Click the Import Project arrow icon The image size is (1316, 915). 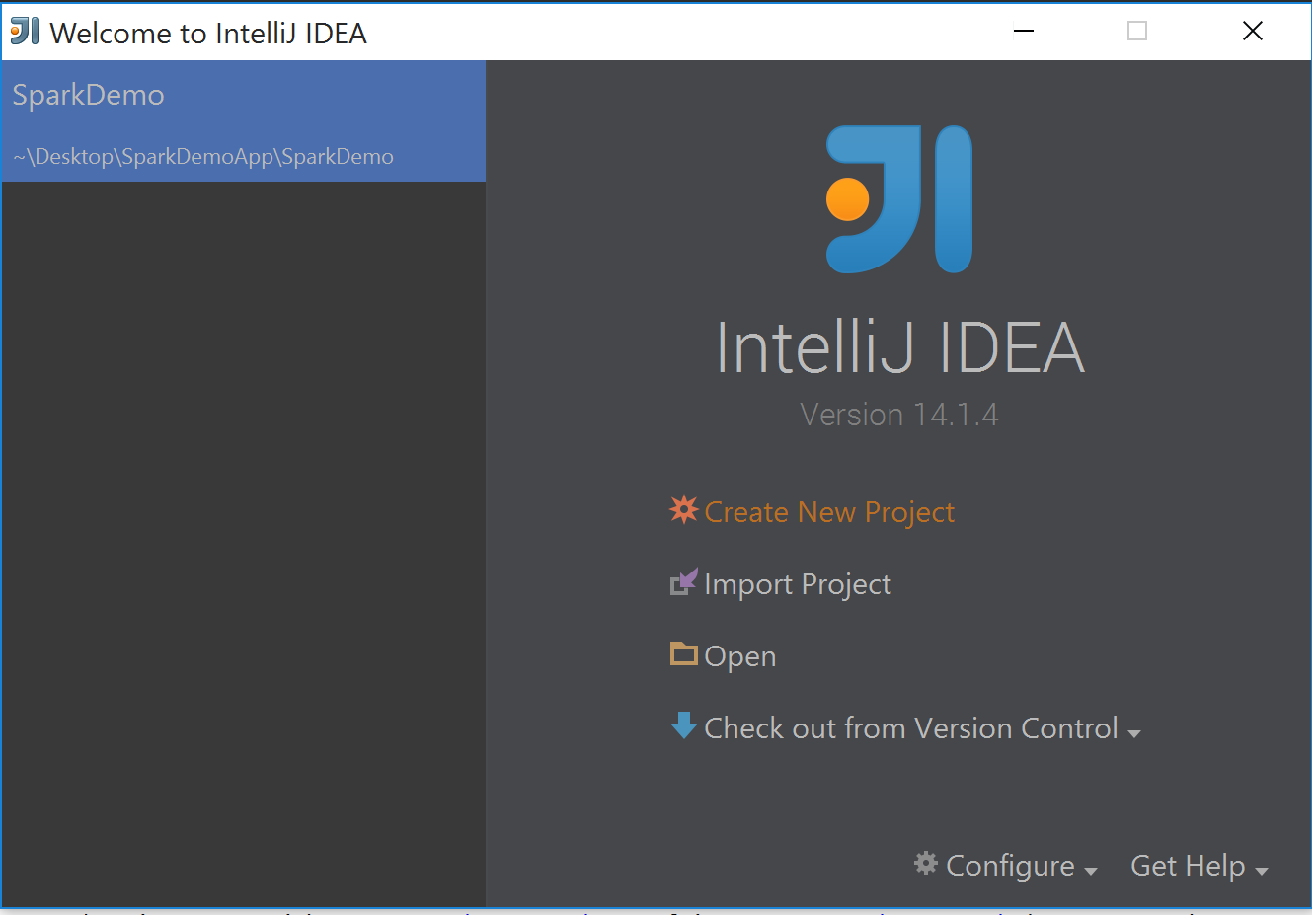(x=683, y=582)
